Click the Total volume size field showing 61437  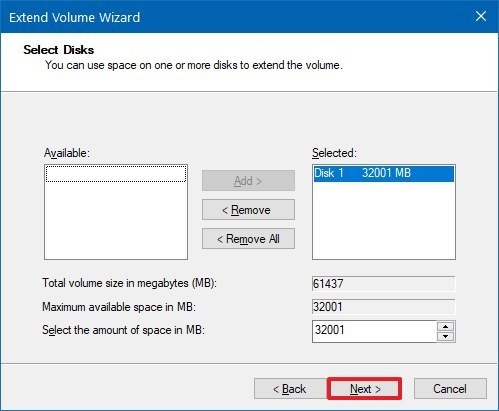pos(384,284)
